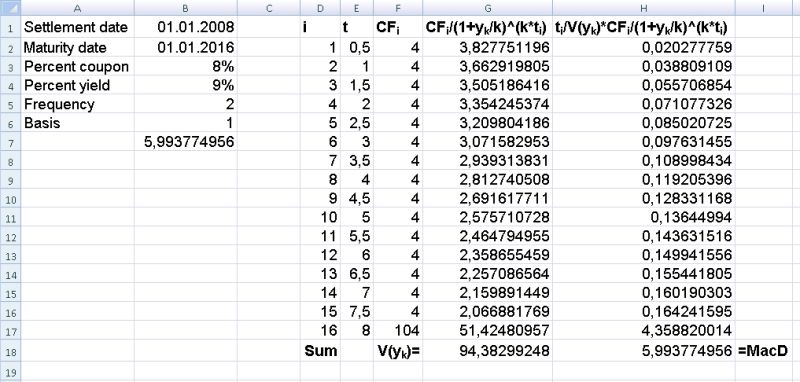Select row 12 header
Viewport: 800px width, 382px height.
click(x=11, y=237)
